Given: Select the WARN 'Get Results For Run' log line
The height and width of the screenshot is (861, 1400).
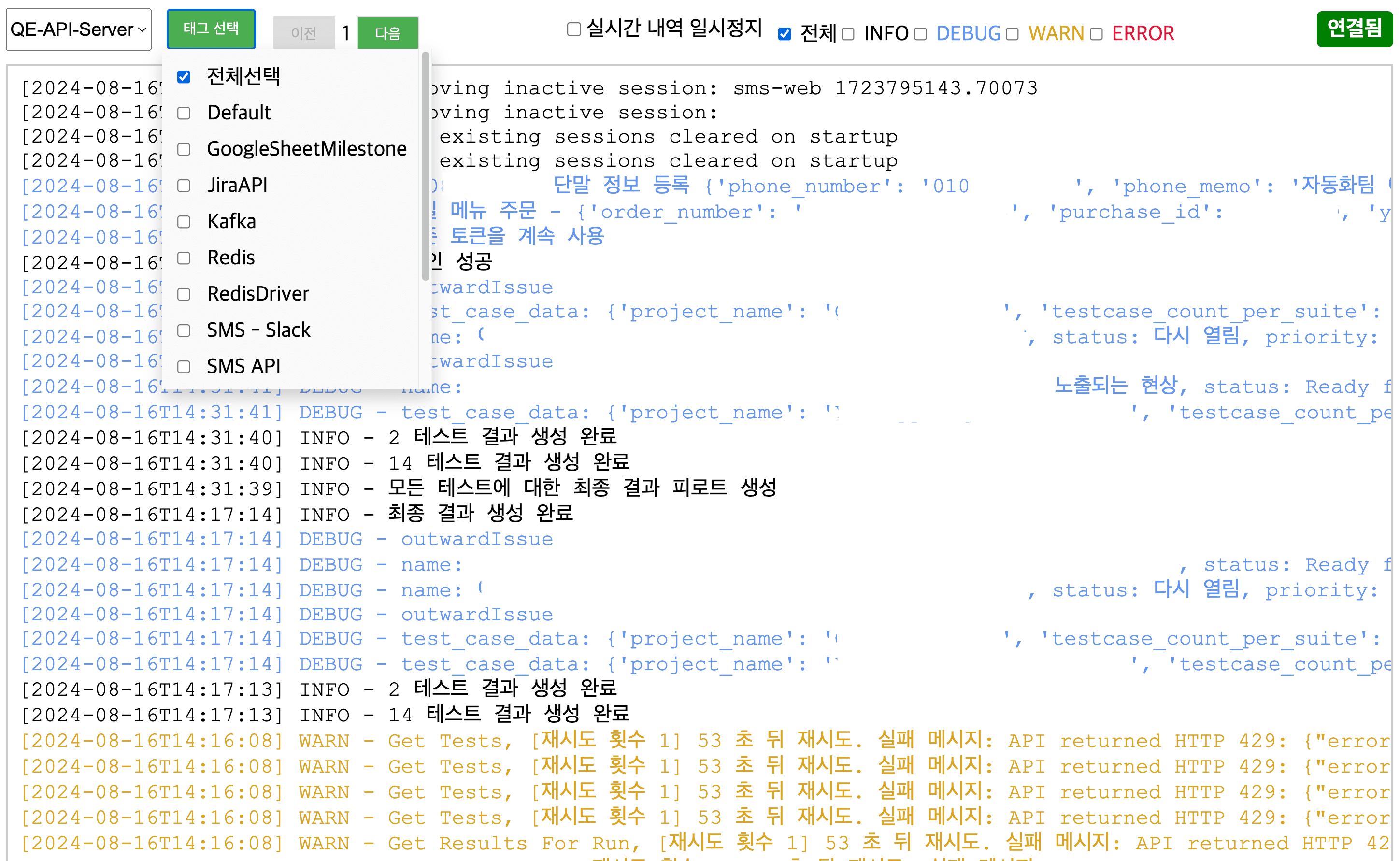Looking at the screenshot, I should [x=705, y=843].
